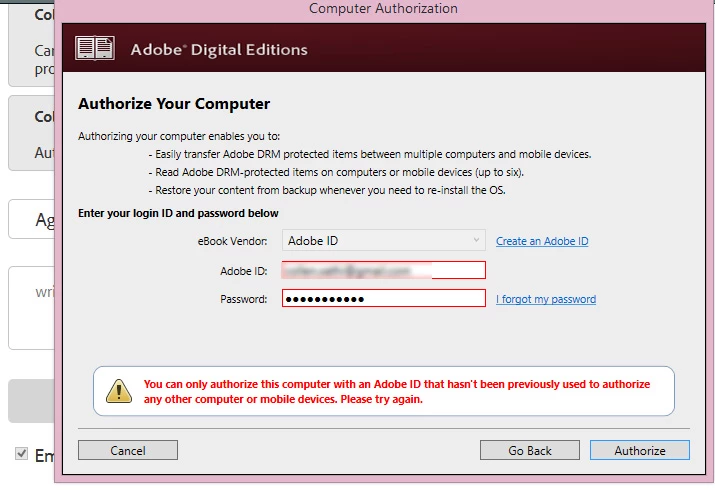Click the Go Back button
This screenshot has height=499, width=715.
(530, 450)
